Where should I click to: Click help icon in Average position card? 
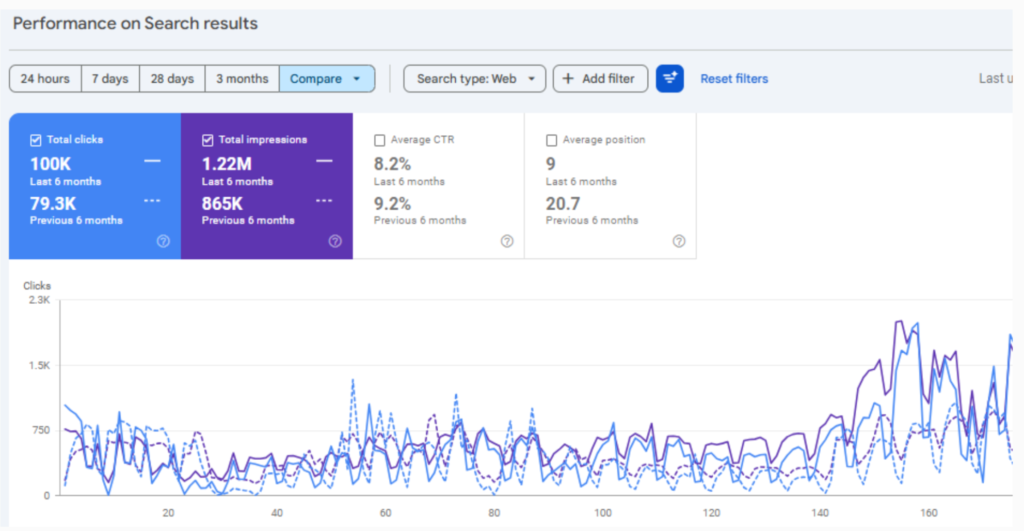point(679,241)
